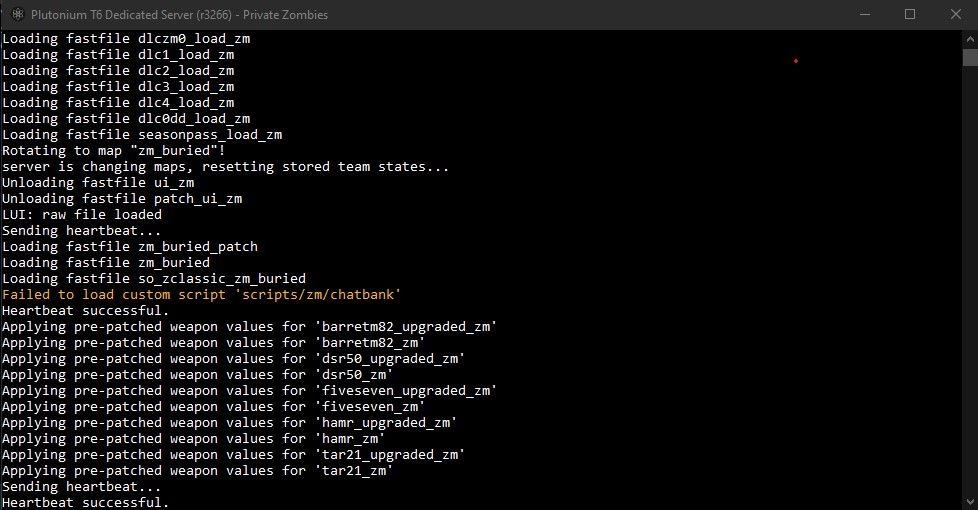Click the 'fiveseven_zm' weapon values line
978x510 pixels.
pos(213,406)
